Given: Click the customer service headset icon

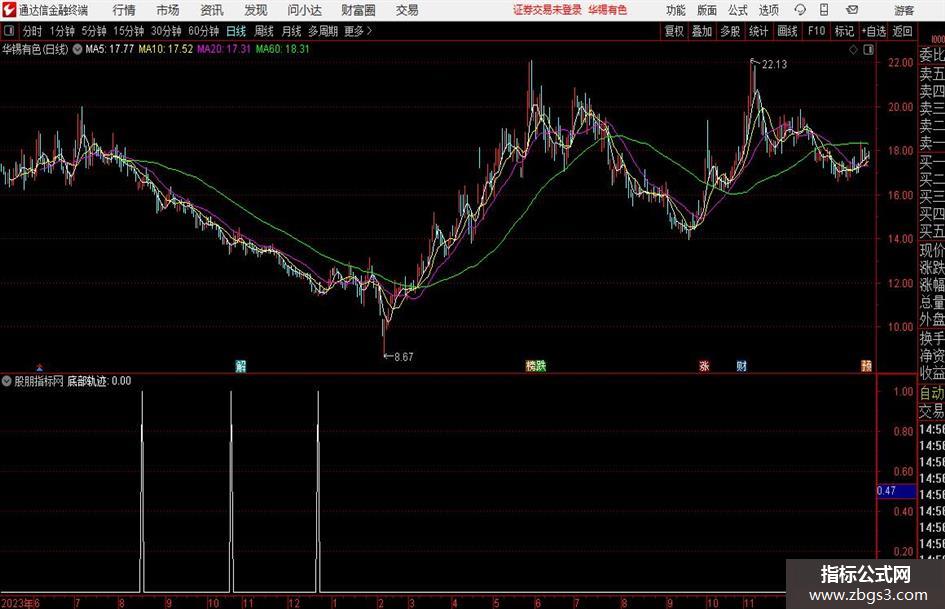Looking at the screenshot, I should pyautogui.click(x=800, y=10).
